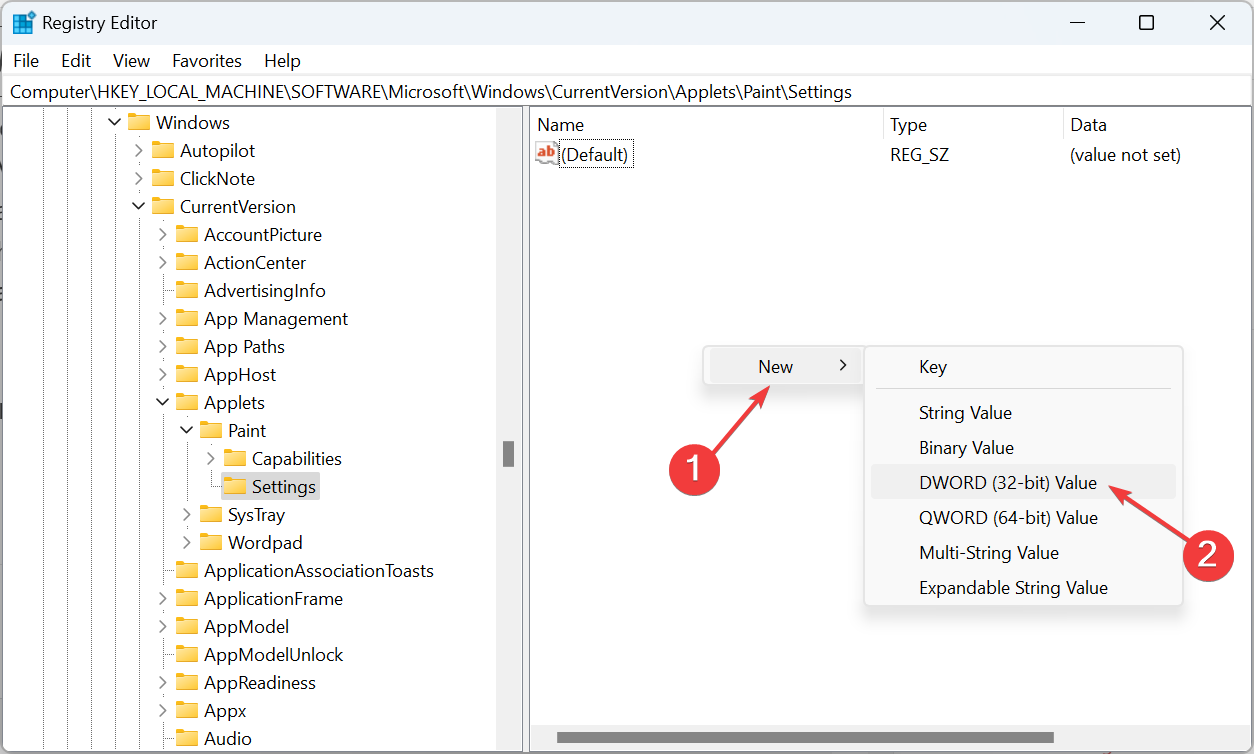Collapse the Windows tree node
The height and width of the screenshot is (754, 1254).
(x=114, y=122)
